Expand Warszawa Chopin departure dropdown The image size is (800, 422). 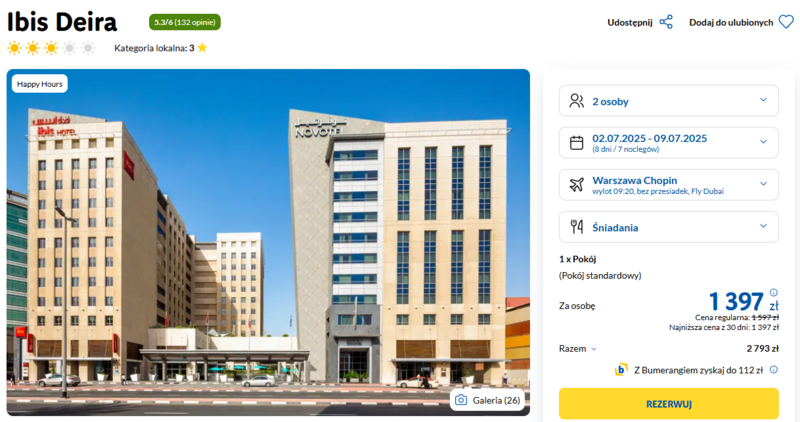[x=668, y=185]
